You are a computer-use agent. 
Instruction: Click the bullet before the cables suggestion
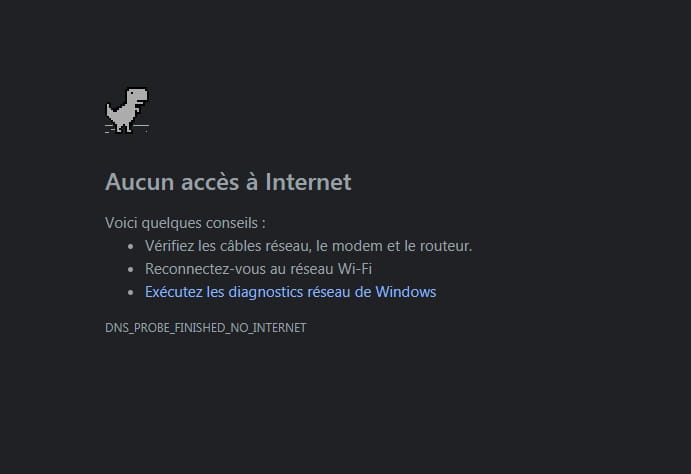(130, 247)
